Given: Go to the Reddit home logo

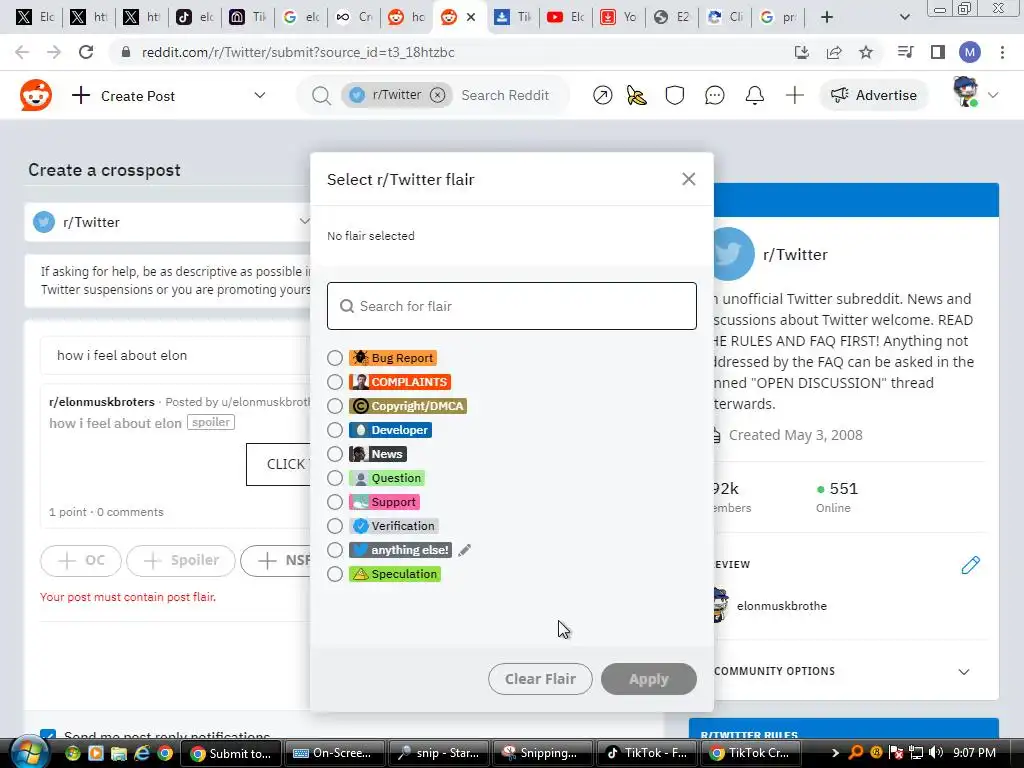Looking at the screenshot, I should [x=36, y=95].
